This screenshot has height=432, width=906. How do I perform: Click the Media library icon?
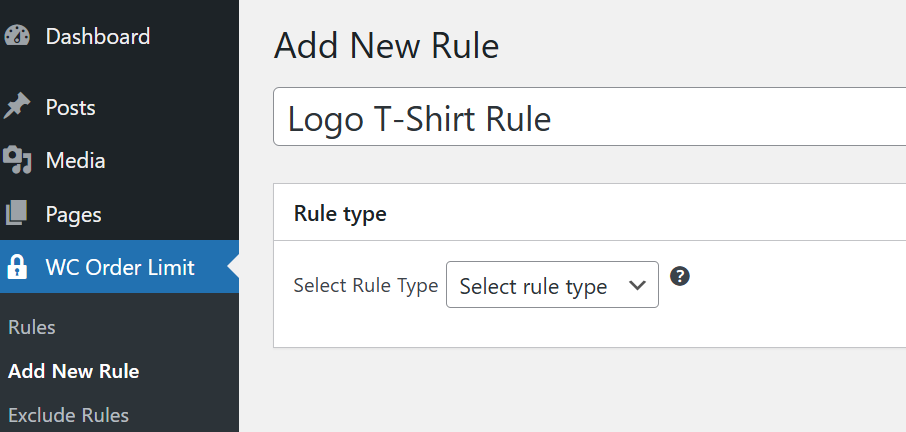(17, 160)
